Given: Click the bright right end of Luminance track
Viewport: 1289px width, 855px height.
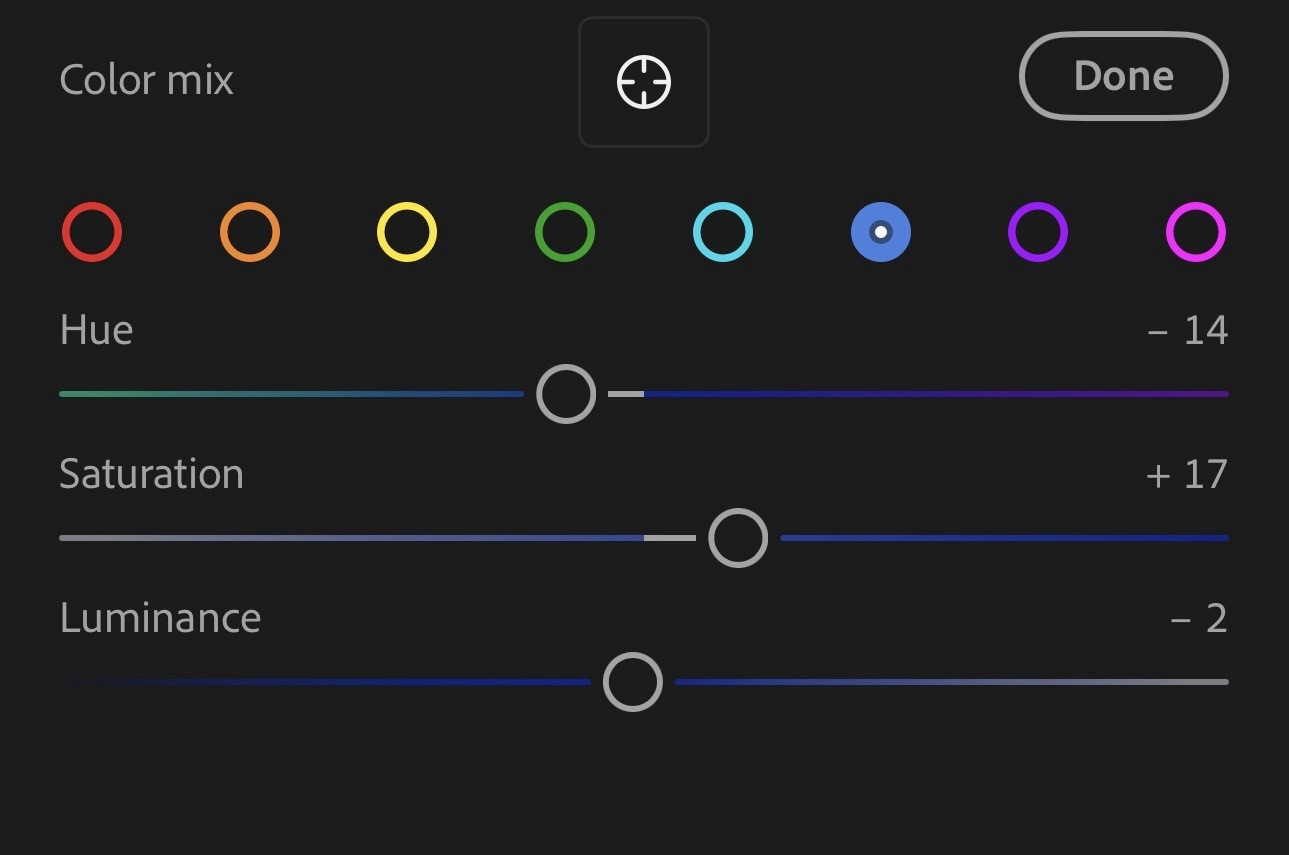Looking at the screenshot, I should click(1210, 682).
